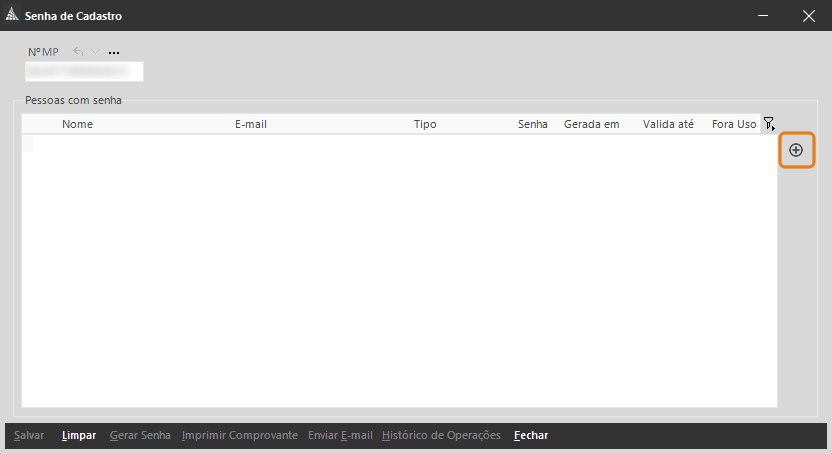Viewport: 832px width, 454px height.
Task: Click Imprimir Comprovante button
Action: 239,435
